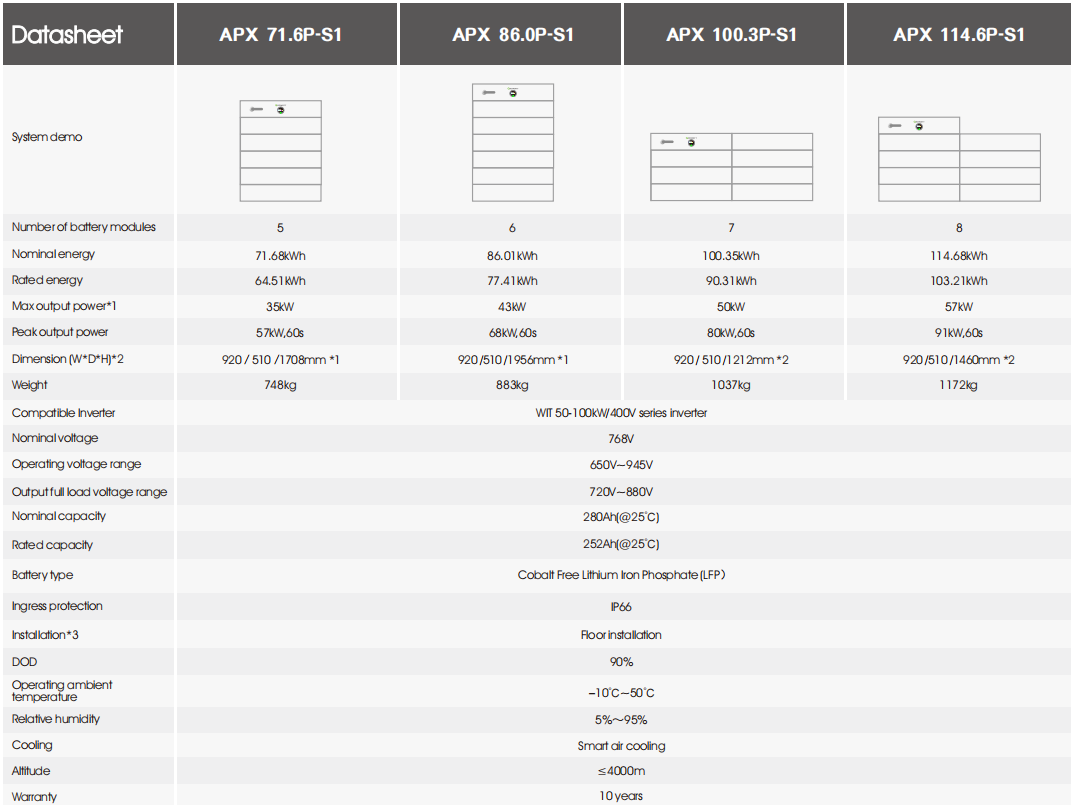Click the 35kW max output power value
The height and width of the screenshot is (805, 1075).
[280, 307]
